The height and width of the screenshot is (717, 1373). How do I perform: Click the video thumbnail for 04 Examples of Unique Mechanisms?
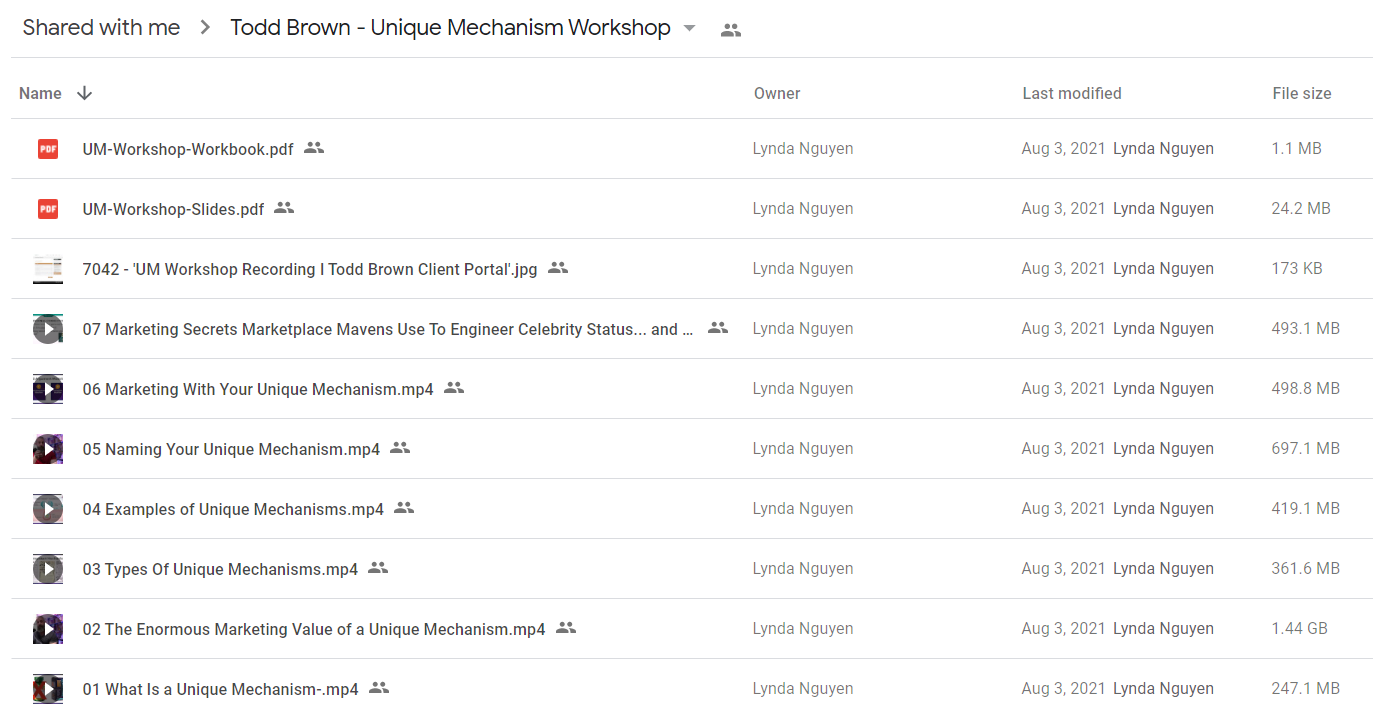48,509
